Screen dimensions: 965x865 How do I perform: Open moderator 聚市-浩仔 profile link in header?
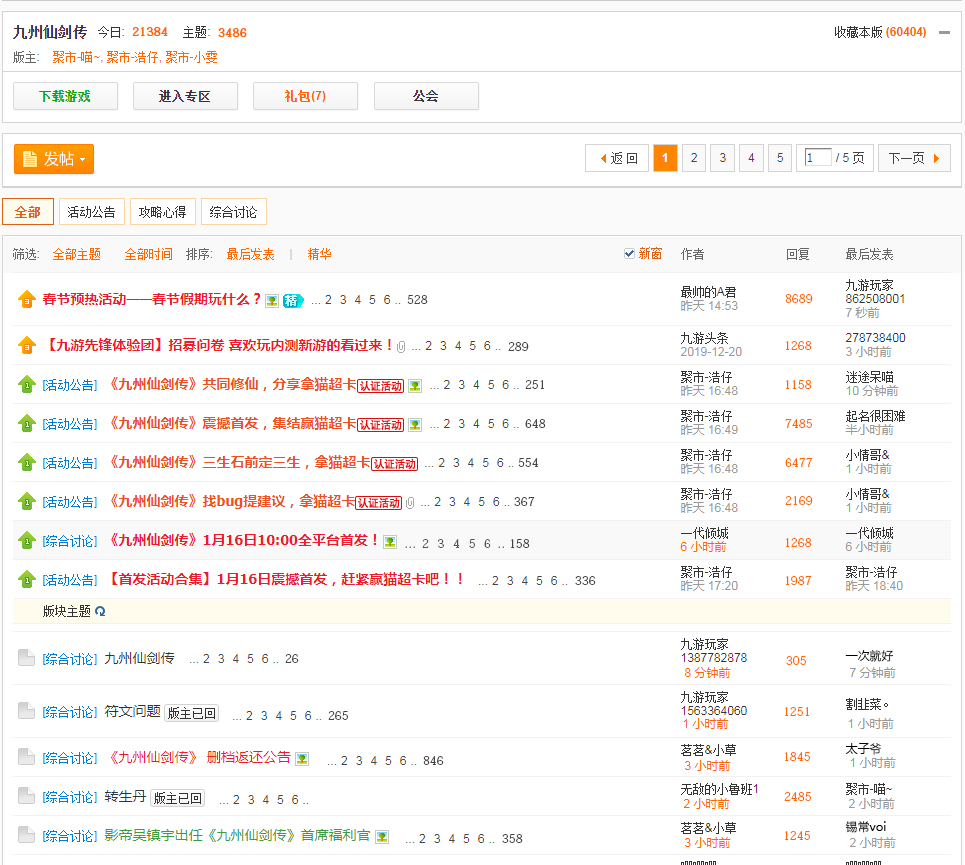coord(132,57)
